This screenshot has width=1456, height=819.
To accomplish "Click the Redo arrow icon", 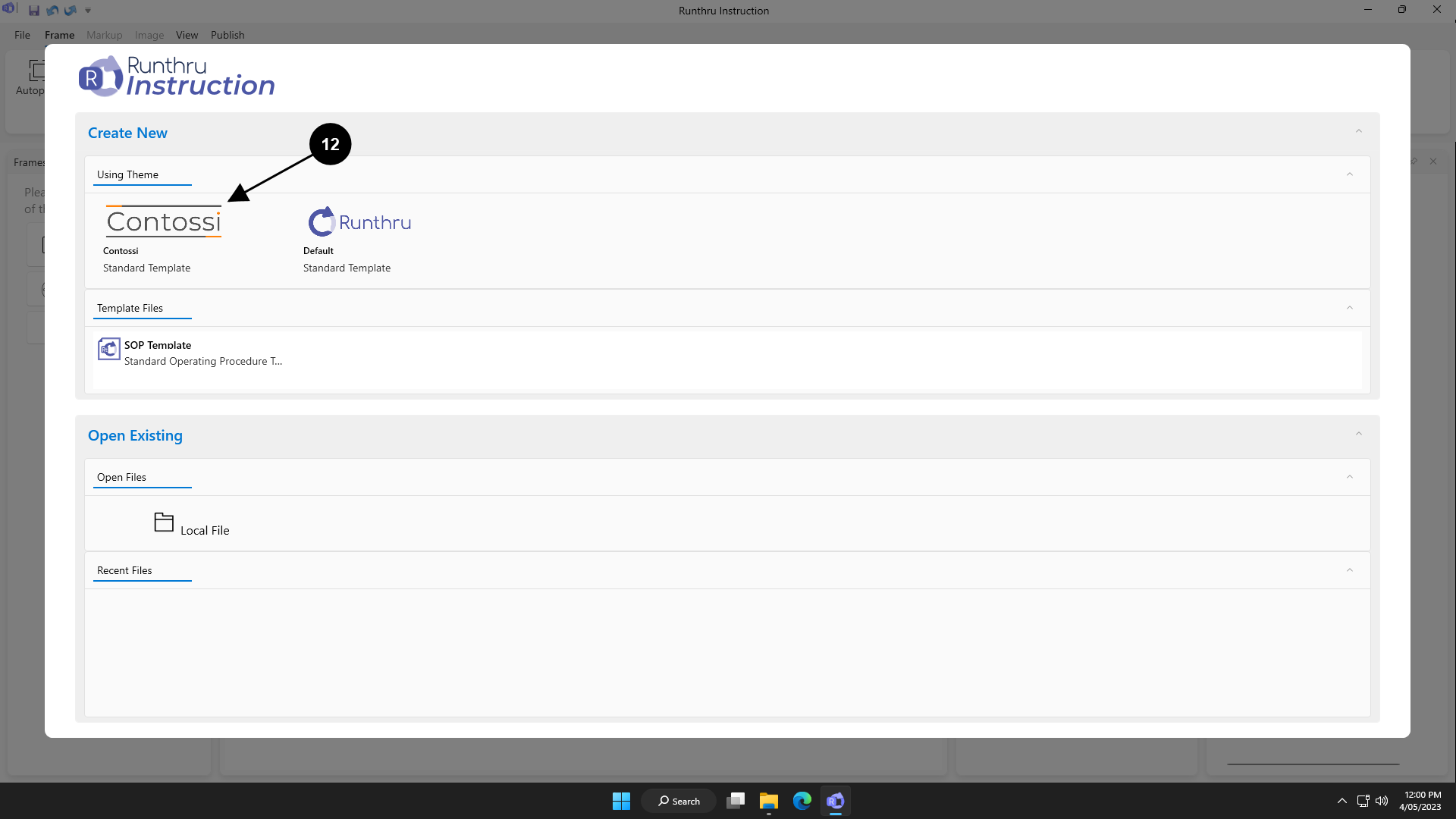I will point(71,11).
